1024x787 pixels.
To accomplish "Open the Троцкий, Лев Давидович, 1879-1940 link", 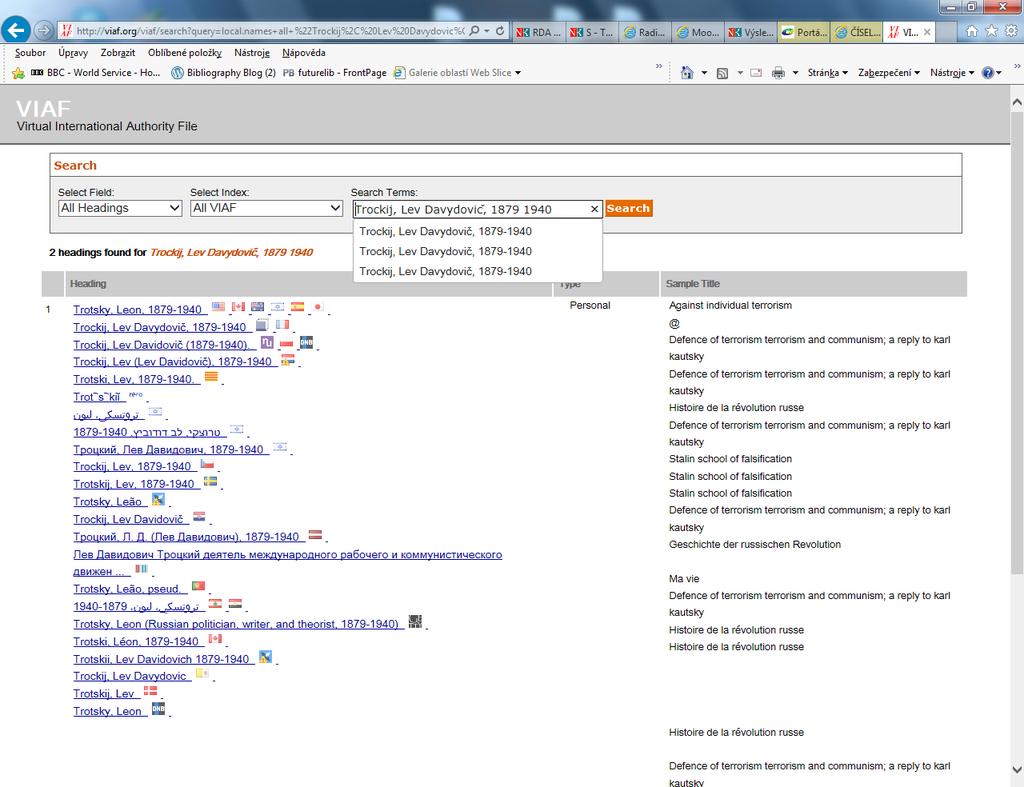I will (x=168, y=449).
